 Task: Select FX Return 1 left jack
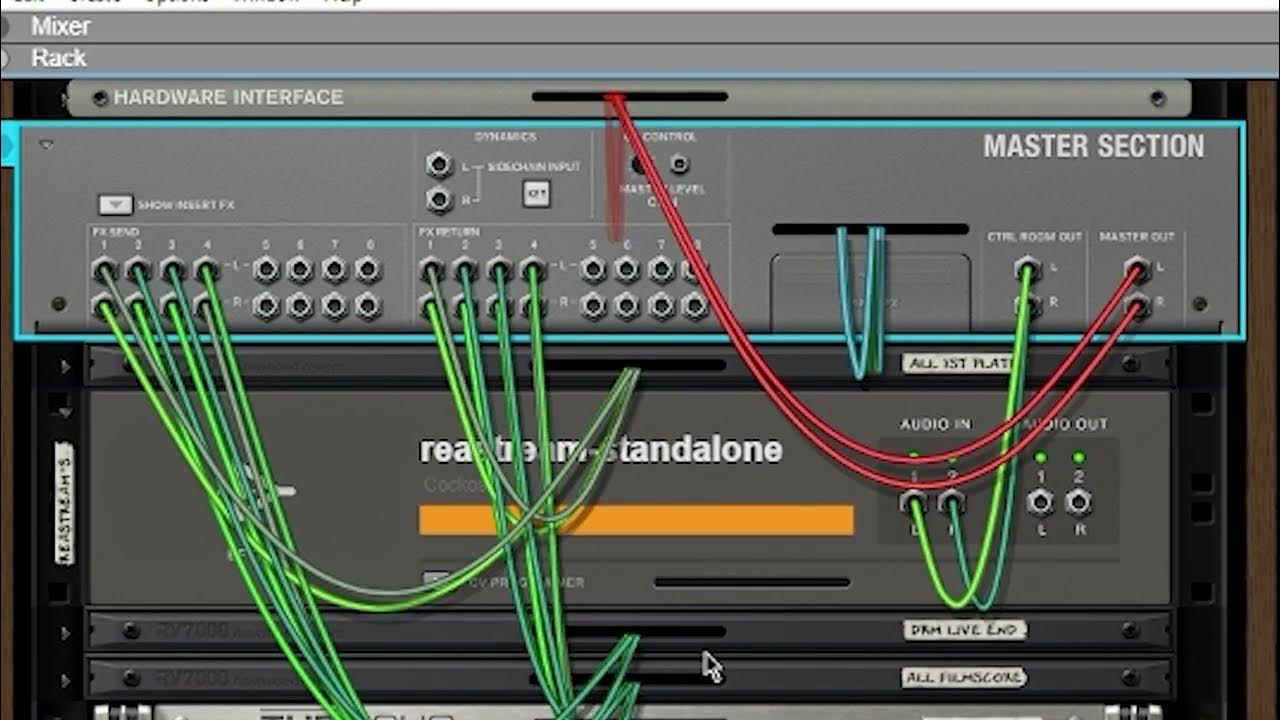(431, 270)
